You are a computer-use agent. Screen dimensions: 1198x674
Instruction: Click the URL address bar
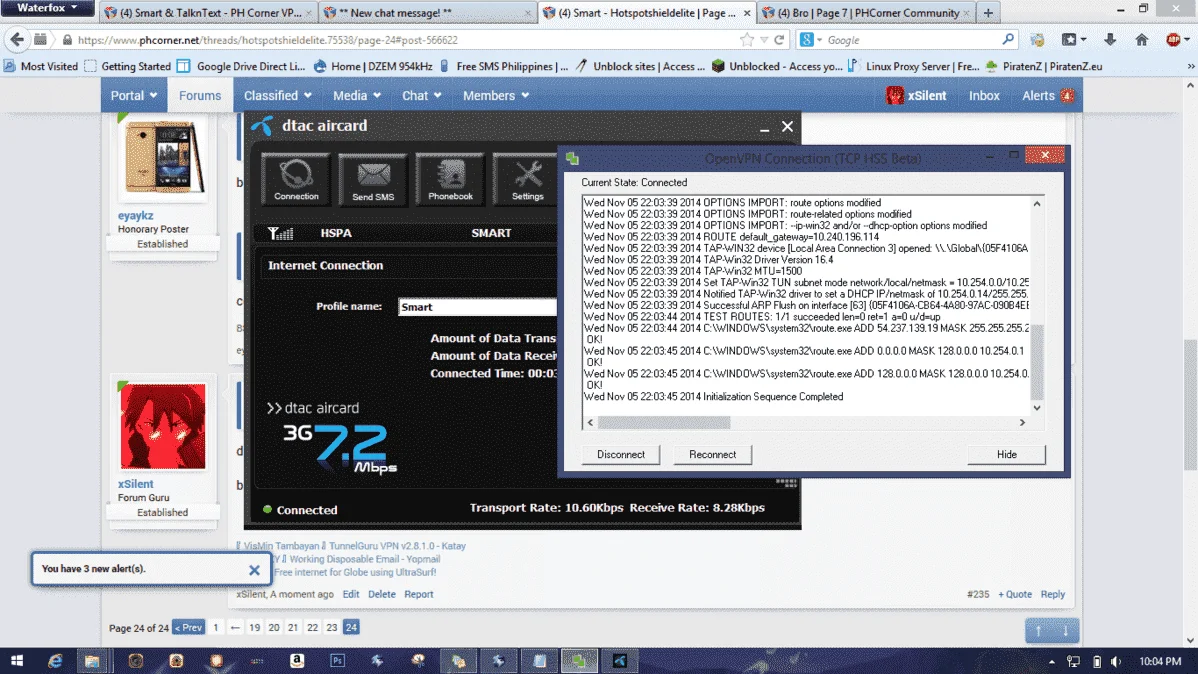(405, 40)
